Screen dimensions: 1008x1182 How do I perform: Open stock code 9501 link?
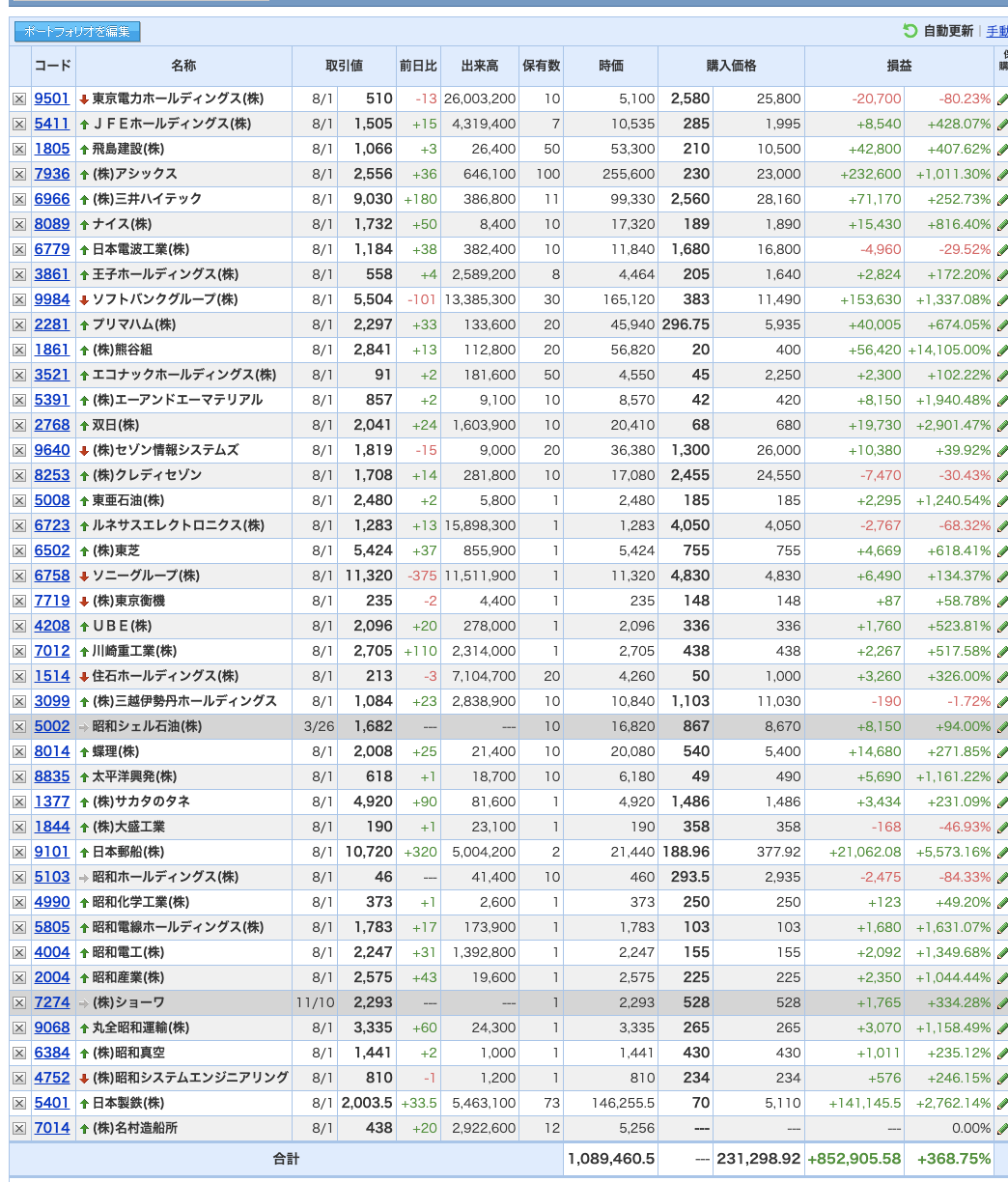(x=52, y=98)
